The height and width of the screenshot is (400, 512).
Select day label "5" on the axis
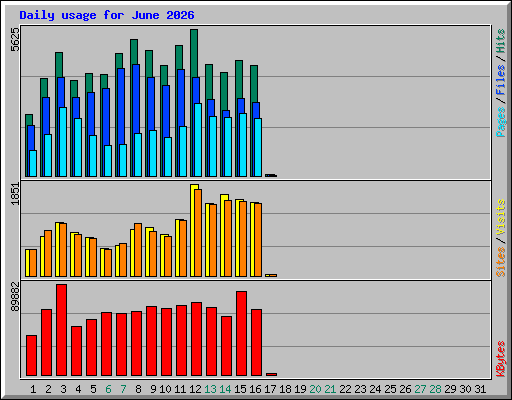tap(93, 389)
